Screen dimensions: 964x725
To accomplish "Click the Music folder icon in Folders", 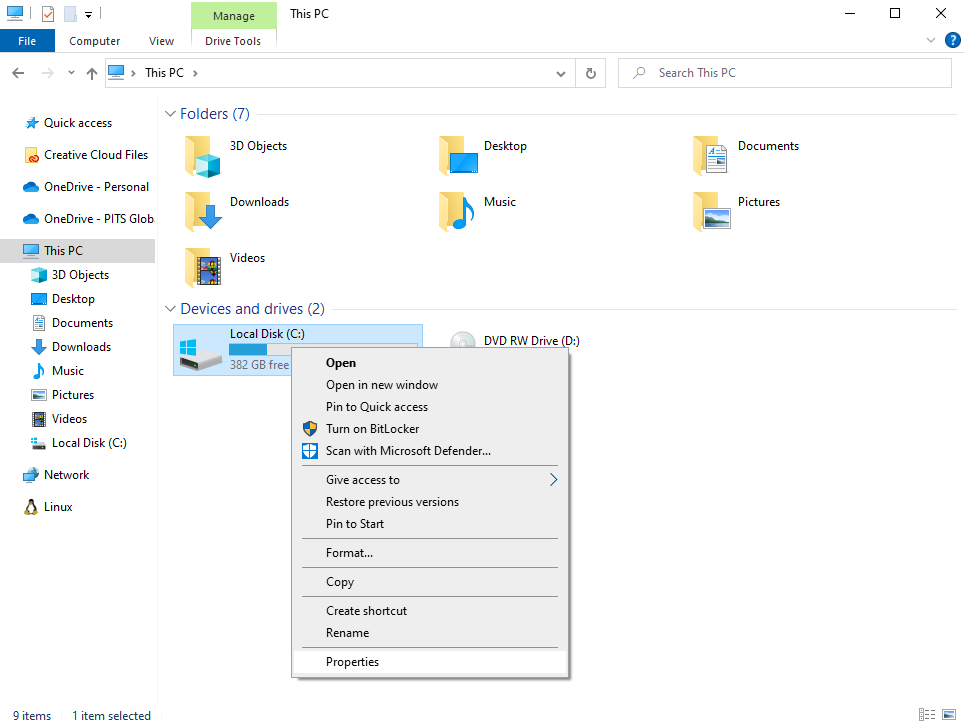I will pos(457,212).
